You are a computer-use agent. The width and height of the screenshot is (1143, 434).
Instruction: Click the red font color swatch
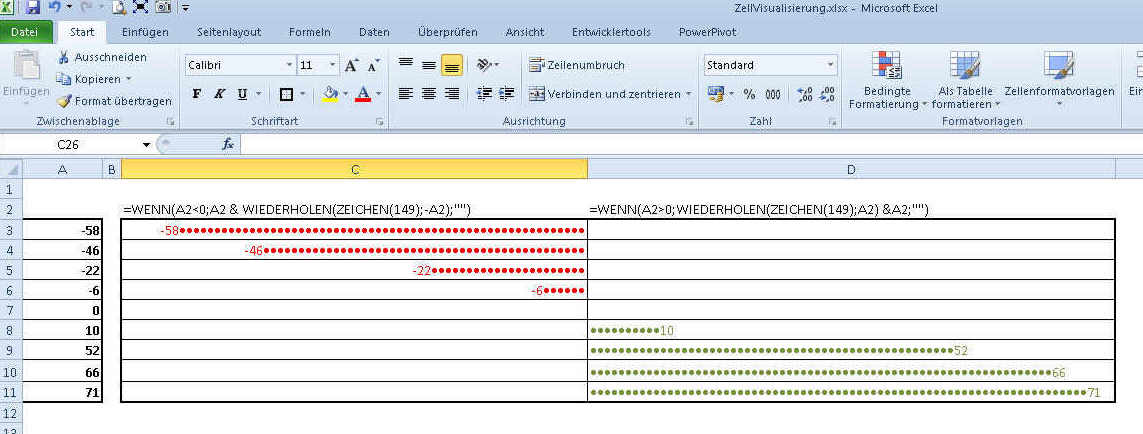[x=362, y=94]
